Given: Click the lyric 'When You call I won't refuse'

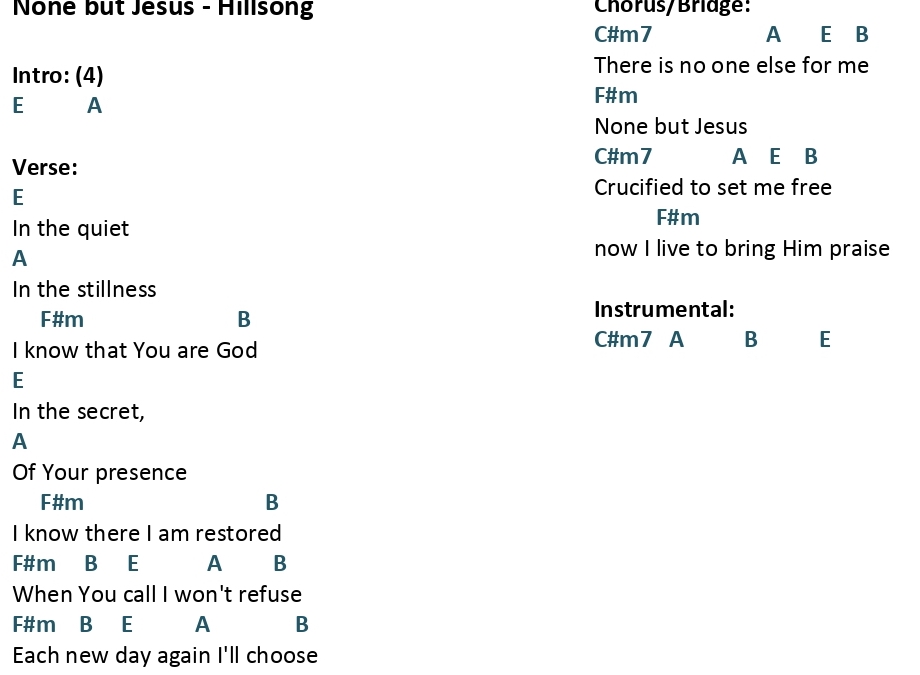Looking at the screenshot, I should tap(157, 595).
